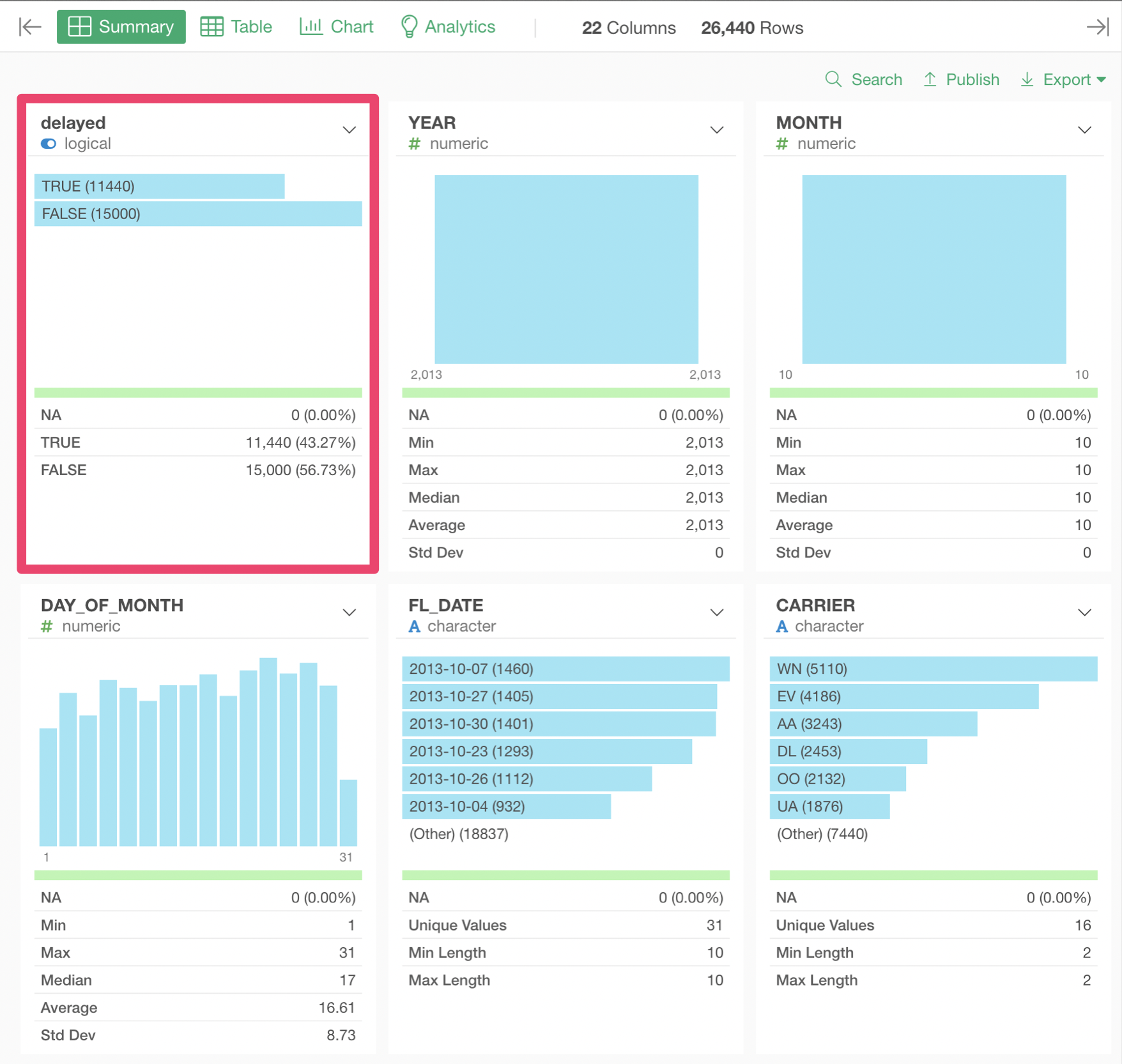This screenshot has width=1122, height=1064.
Task: Click the collapse-left arrow icon
Action: click(x=30, y=27)
